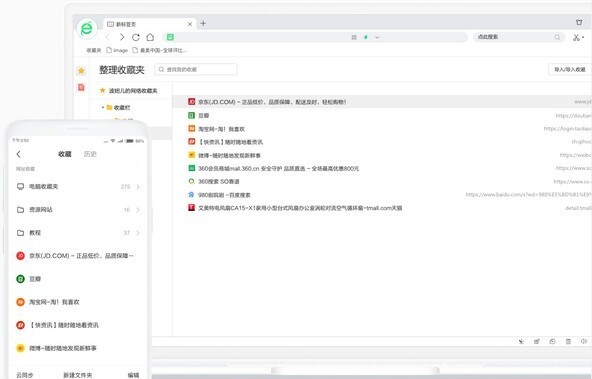Viewport: 592px width, 379px height.
Task: Open the 最美中国 bookmark in bookmarks bar
Action: (x=159, y=50)
